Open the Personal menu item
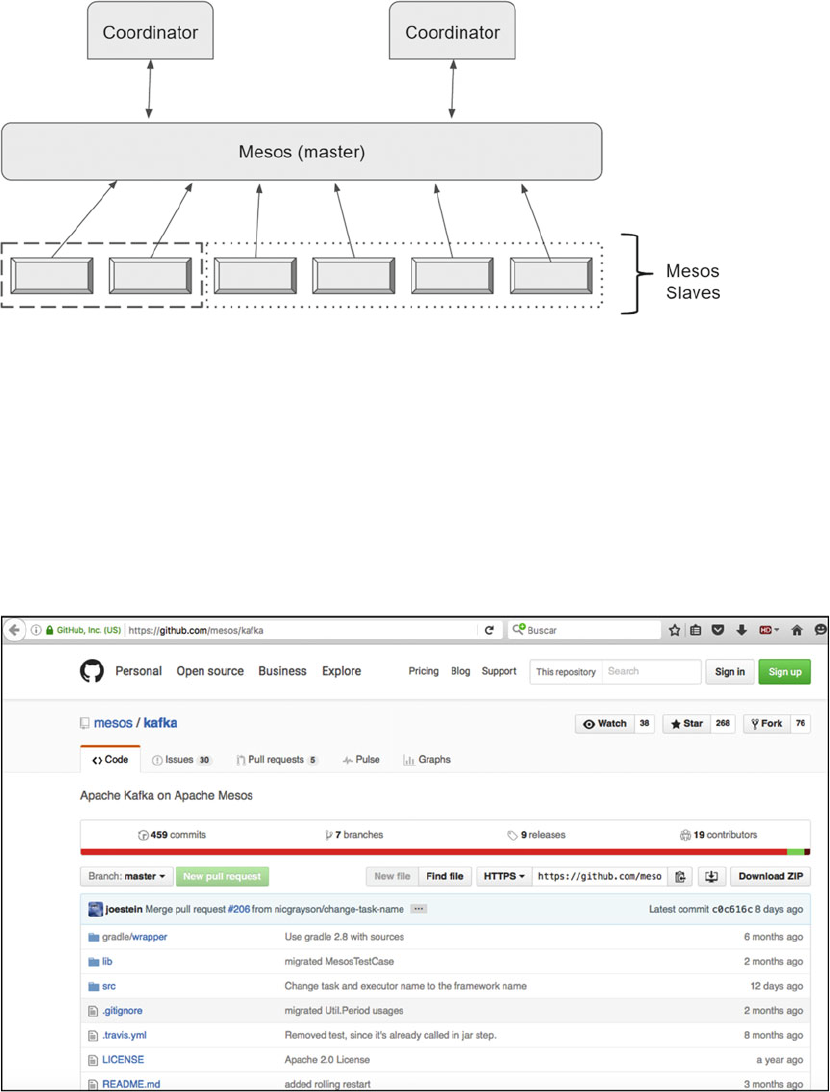The width and height of the screenshot is (830, 1092). (x=139, y=671)
